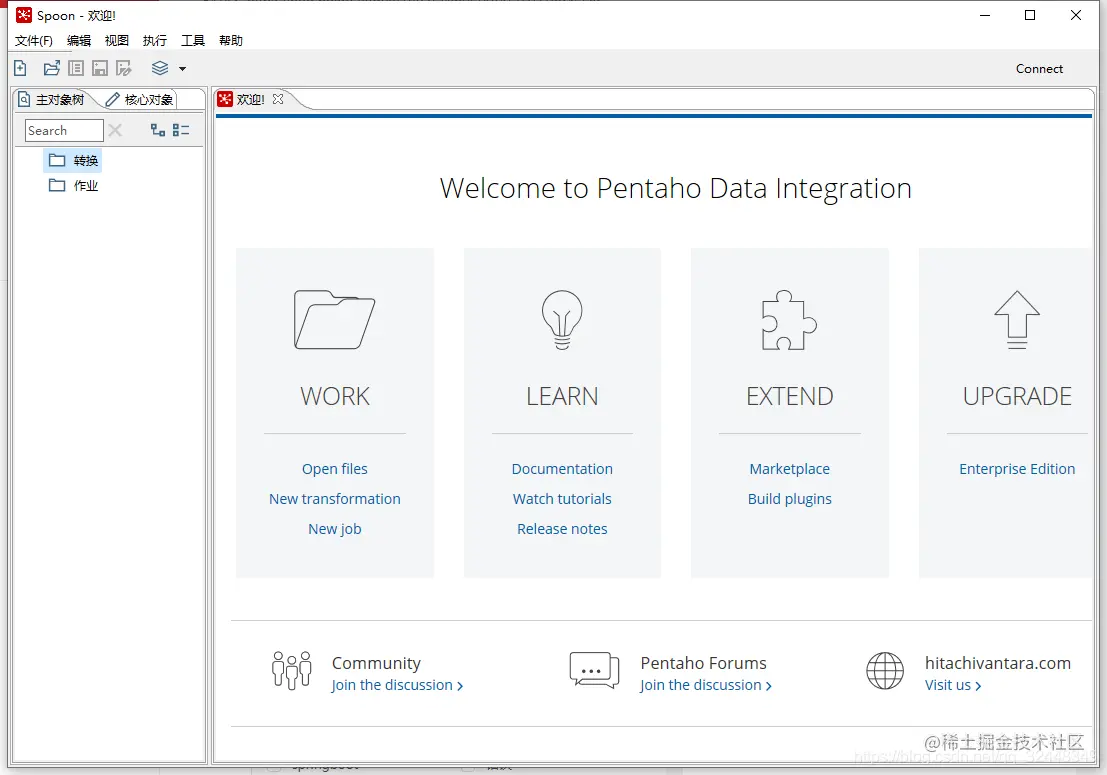Screen dimensions: 1107x775
Task: Open the 工具 menu
Action: coord(193,41)
